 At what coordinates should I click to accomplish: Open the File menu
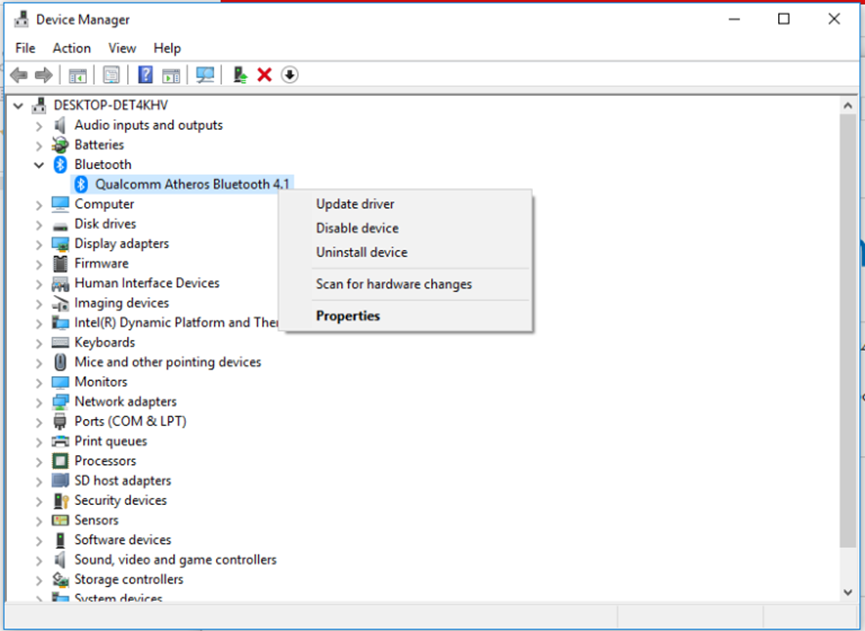(25, 49)
